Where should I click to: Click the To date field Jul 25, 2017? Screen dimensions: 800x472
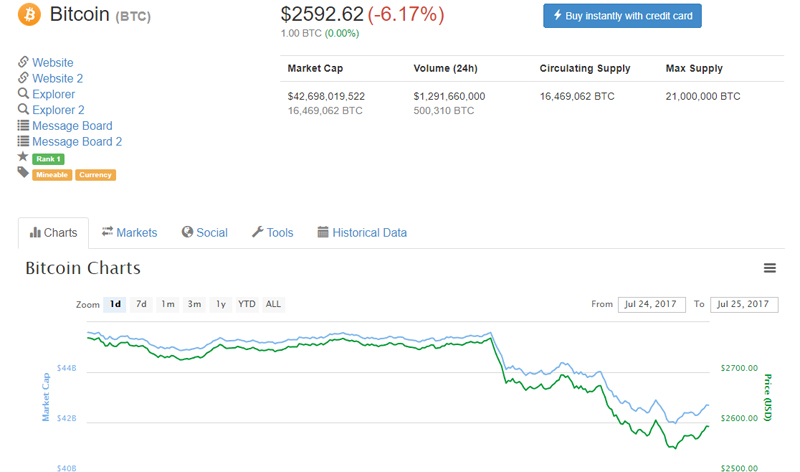pos(744,305)
